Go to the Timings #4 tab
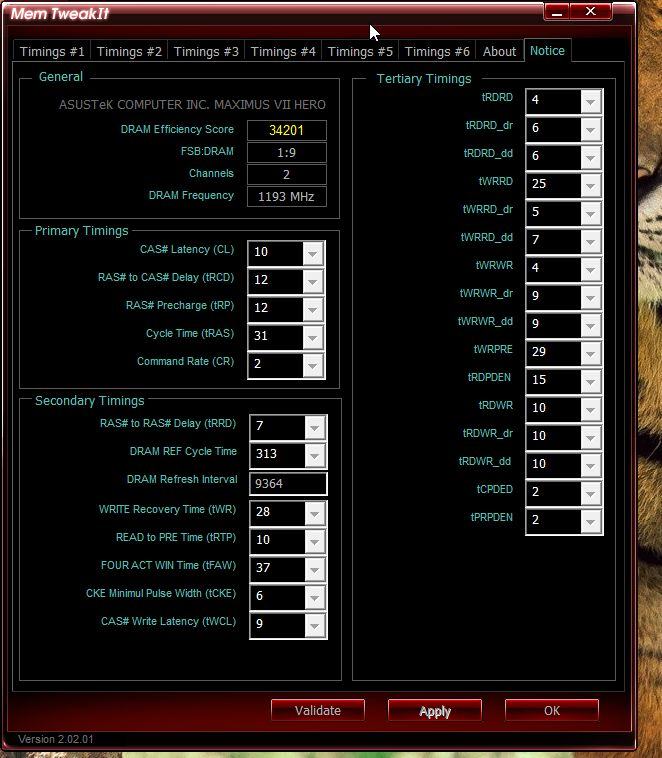Viewport: 662px width, 758px height. [283, 51]
